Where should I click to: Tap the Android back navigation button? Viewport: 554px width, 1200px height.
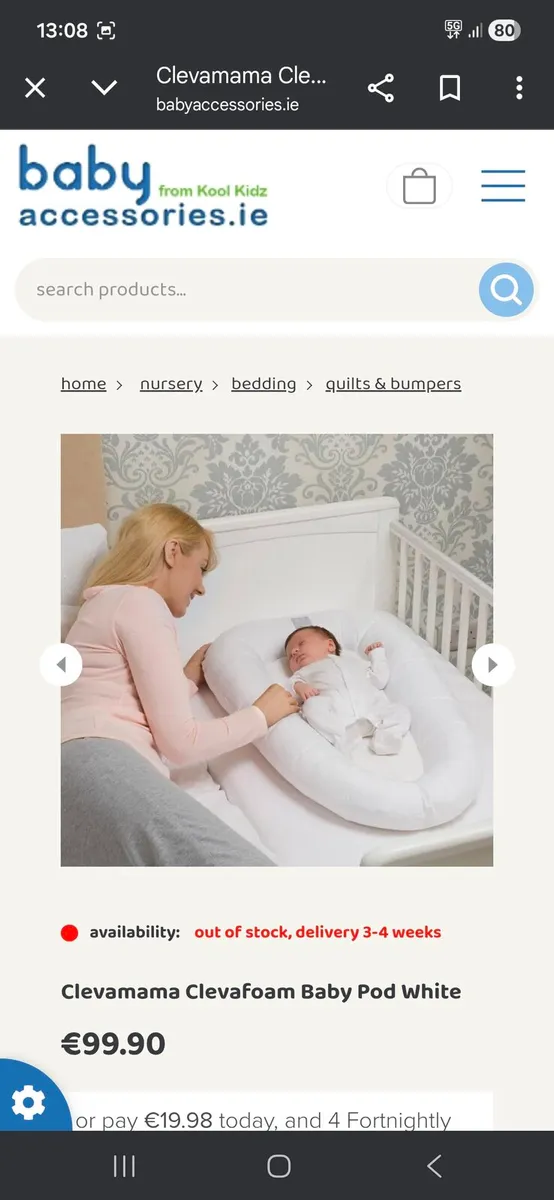point(434,1166)
